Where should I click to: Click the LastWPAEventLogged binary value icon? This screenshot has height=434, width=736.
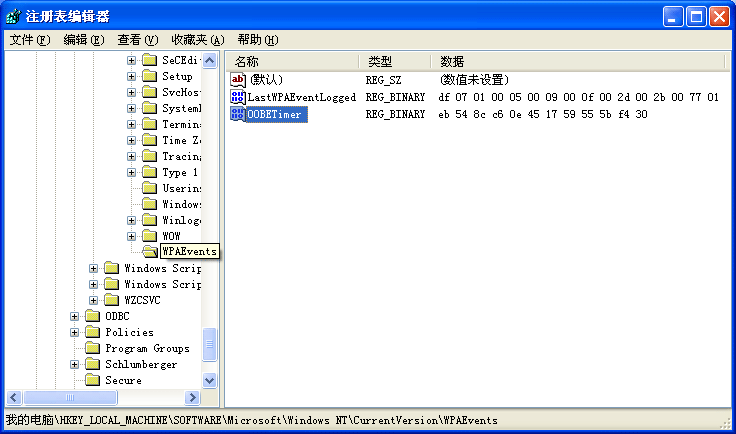238,97
